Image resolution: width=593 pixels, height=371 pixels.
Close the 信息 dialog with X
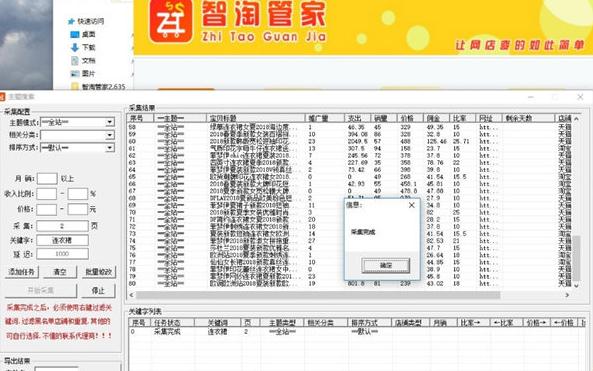[412, 205]
